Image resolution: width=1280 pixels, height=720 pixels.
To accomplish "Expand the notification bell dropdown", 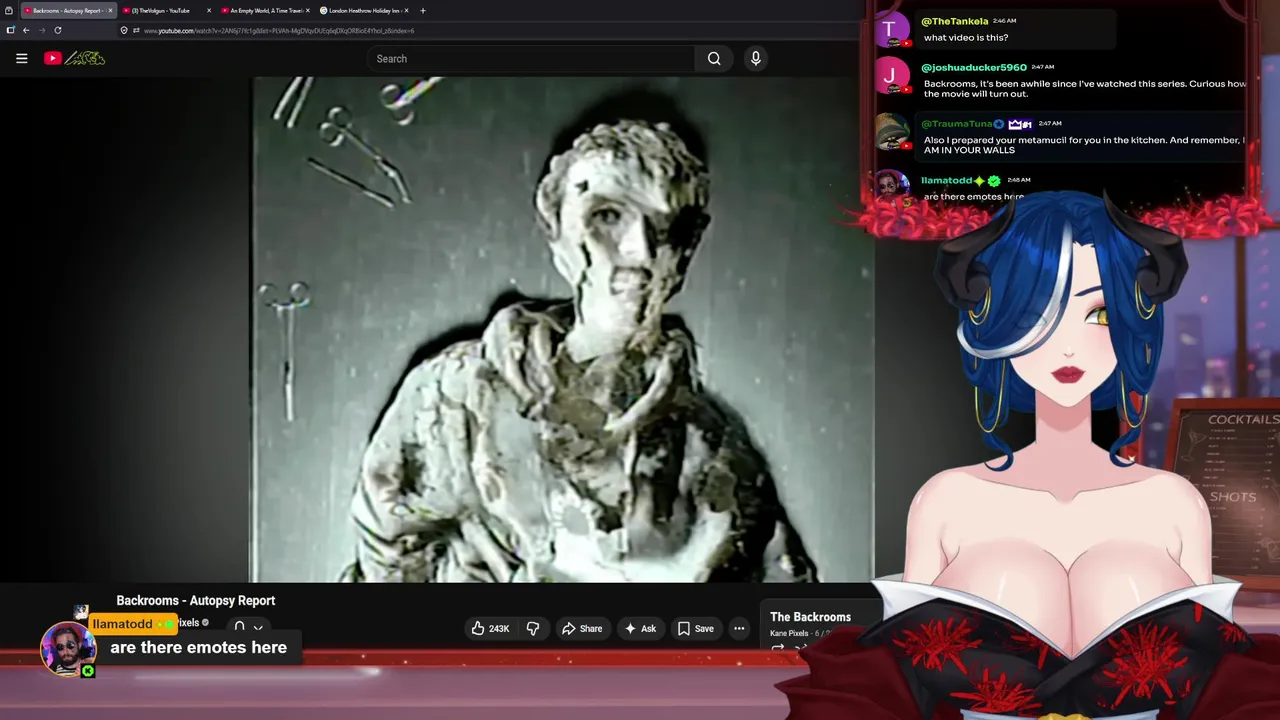I will click(248, 627).
